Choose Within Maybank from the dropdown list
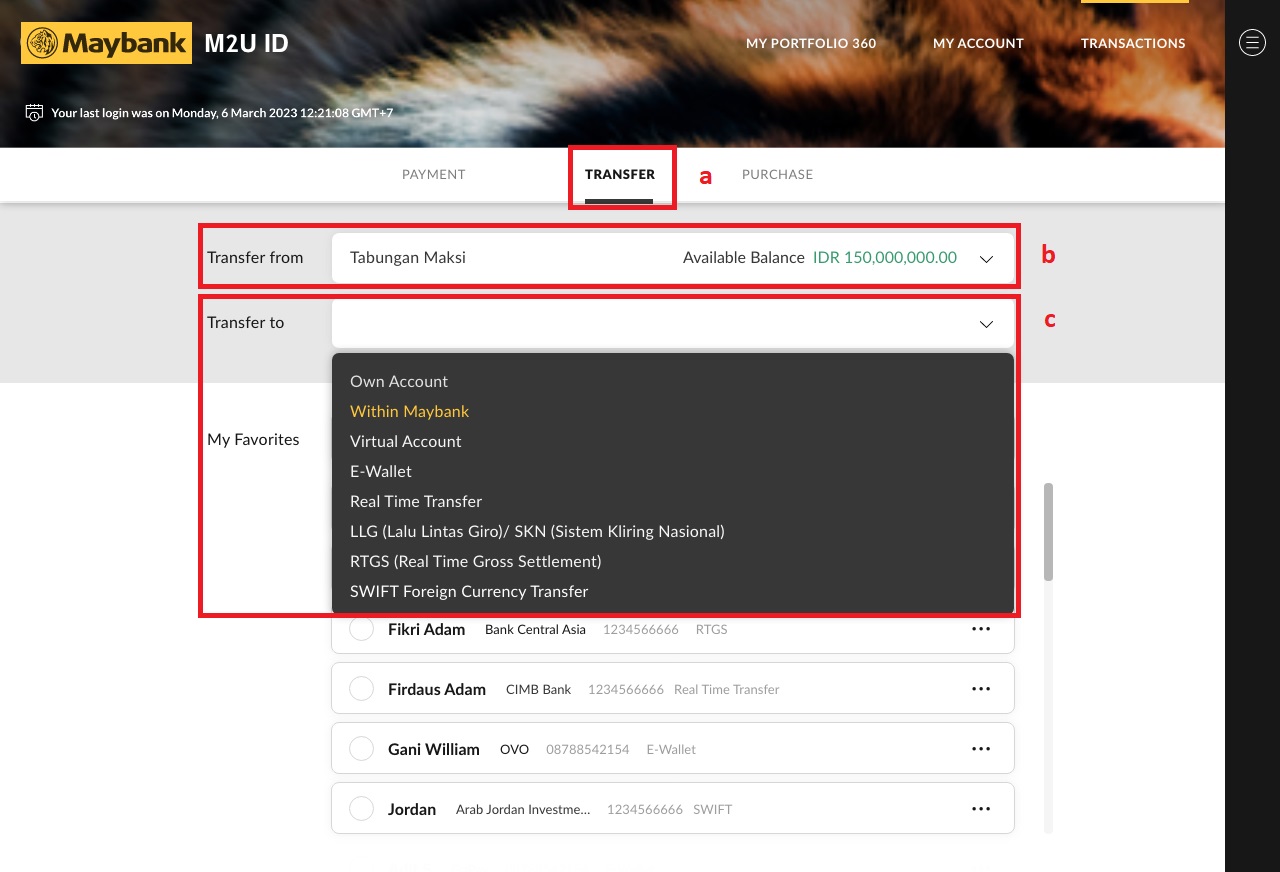Screen dimensions: 1280x872 (x=410, y=411)
